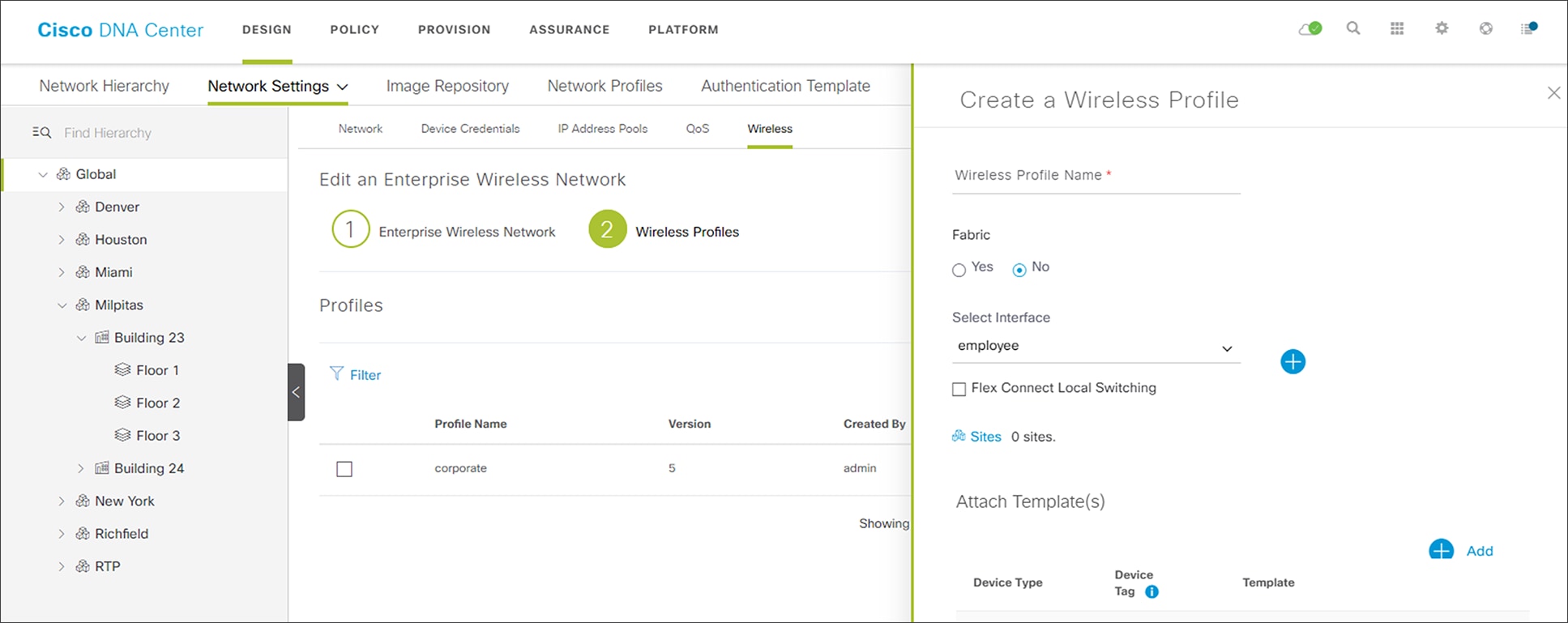This screenshot has width=1568, height=623.
Task: Open the PROVISION menu
Action: [x=454, y=29]
